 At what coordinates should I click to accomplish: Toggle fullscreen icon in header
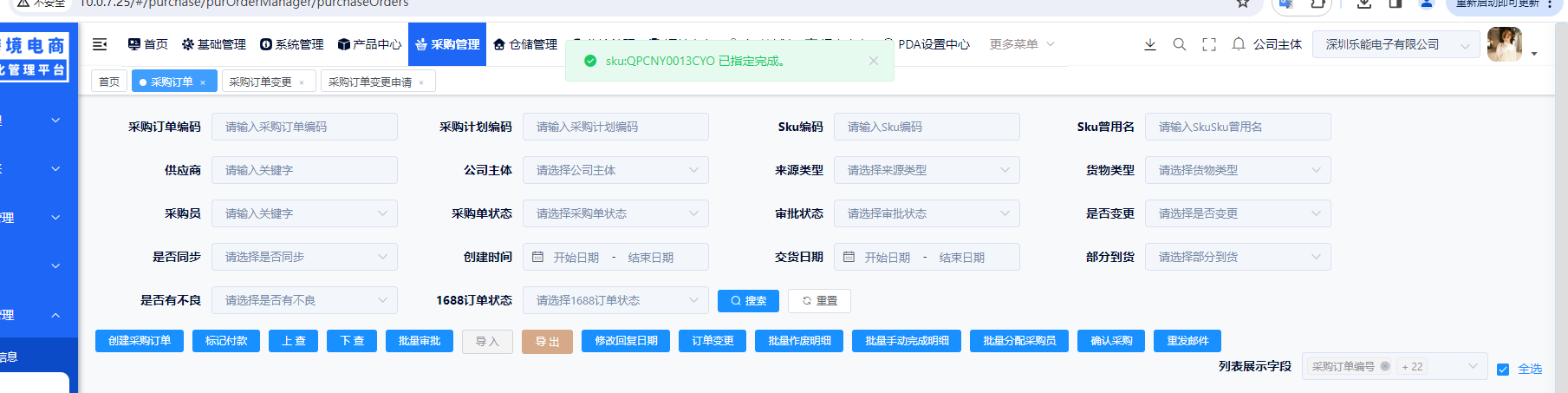point(1209,44)
